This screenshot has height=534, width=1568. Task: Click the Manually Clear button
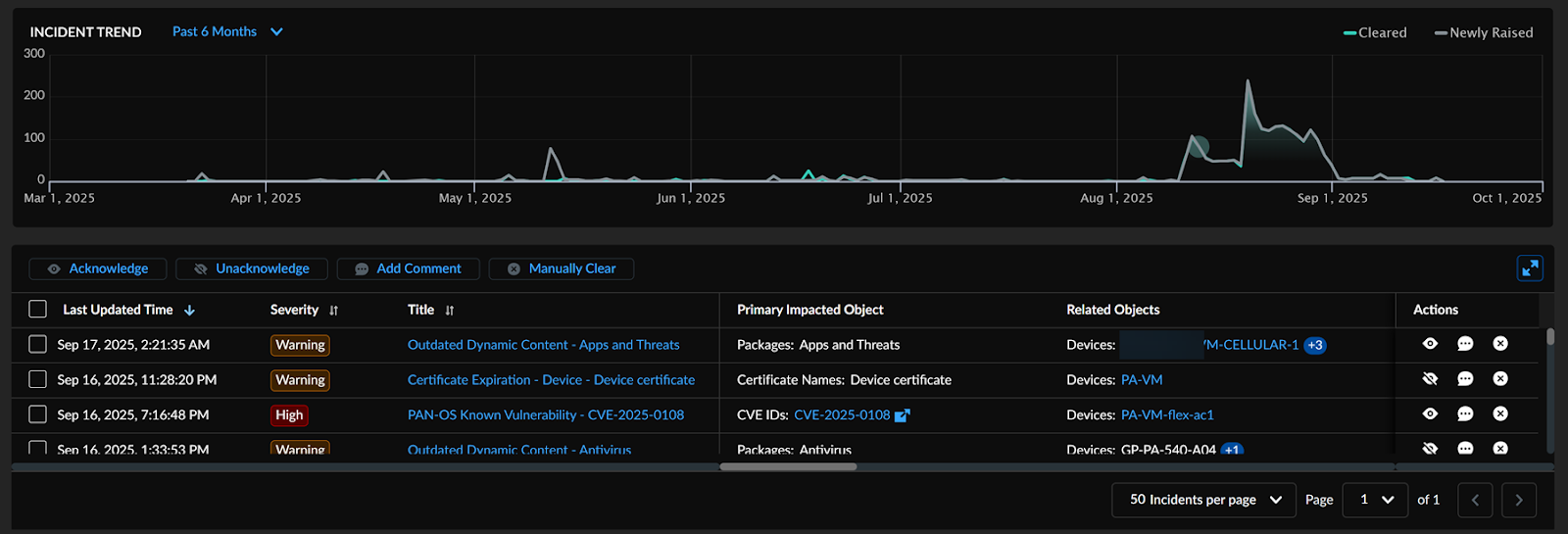pos(562,268)
